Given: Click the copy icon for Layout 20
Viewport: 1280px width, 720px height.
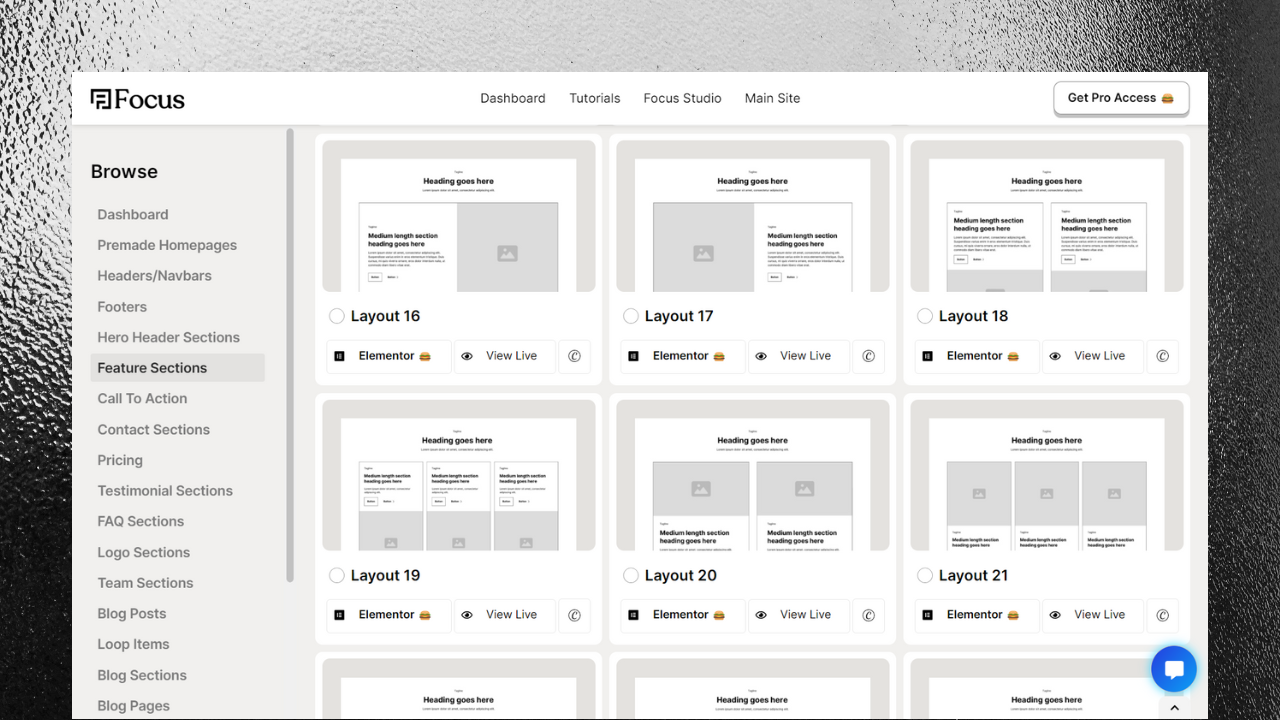Looking at the screenshot, I should tap(869, 615).
